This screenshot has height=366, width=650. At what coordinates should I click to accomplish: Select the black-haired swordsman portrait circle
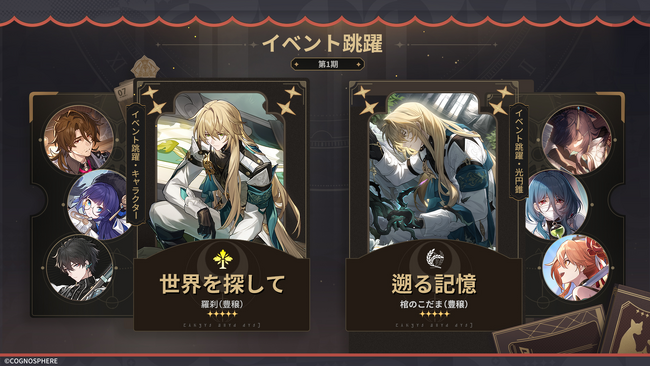[x=80, y=267]
